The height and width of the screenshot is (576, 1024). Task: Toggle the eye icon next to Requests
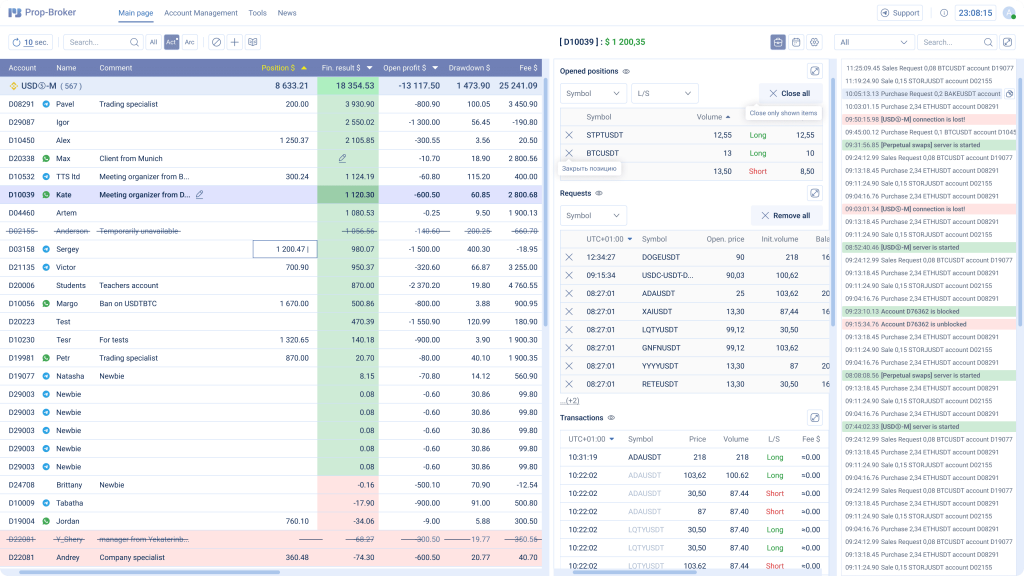pos(598,191)
